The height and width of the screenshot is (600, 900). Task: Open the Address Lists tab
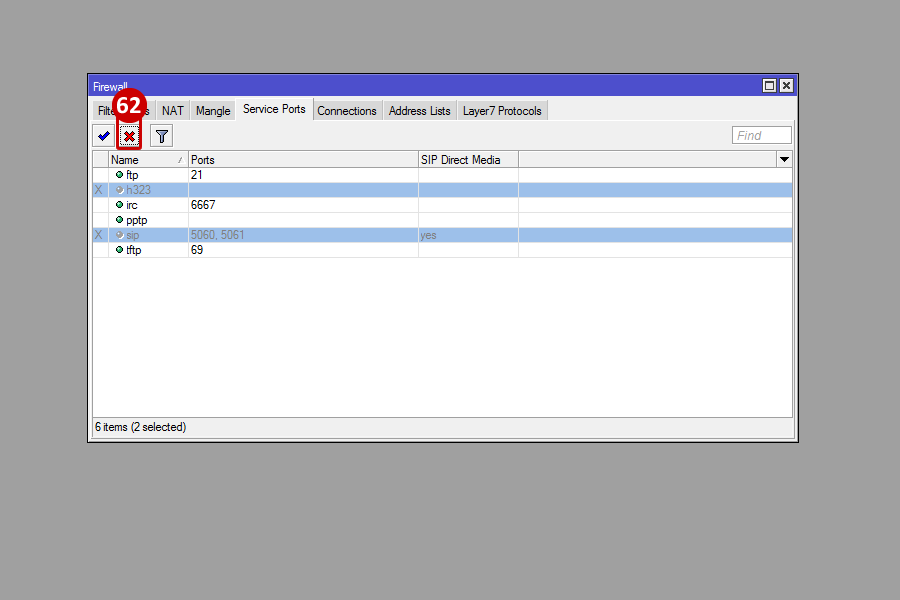420,111
